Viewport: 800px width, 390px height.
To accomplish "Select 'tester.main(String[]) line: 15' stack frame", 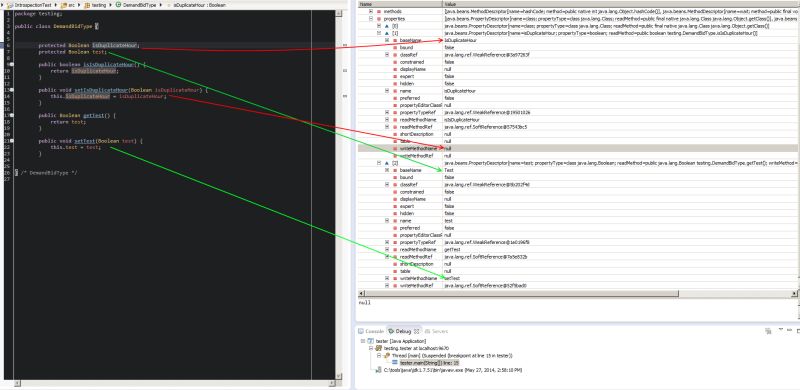I will pos(430,362).
